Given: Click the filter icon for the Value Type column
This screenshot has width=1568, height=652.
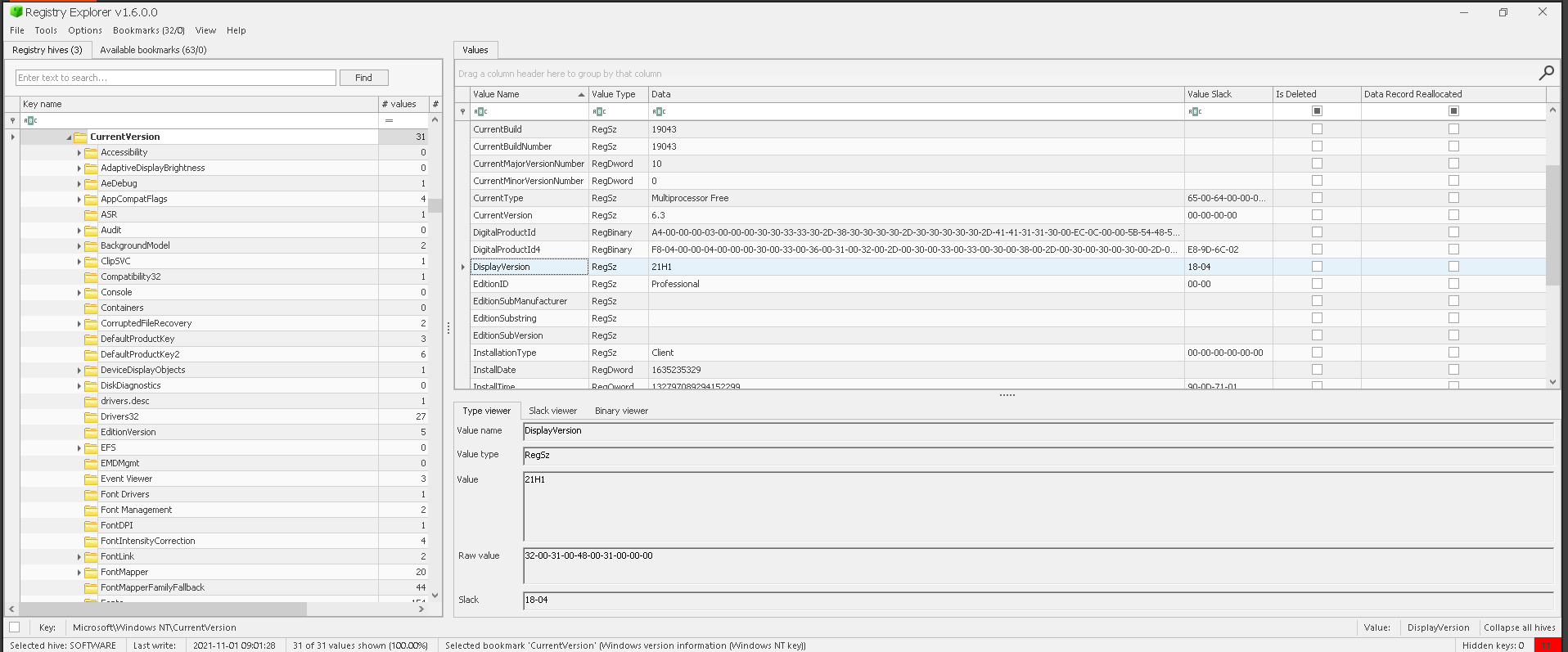Looking at the screenshot, I should (599, 111).
